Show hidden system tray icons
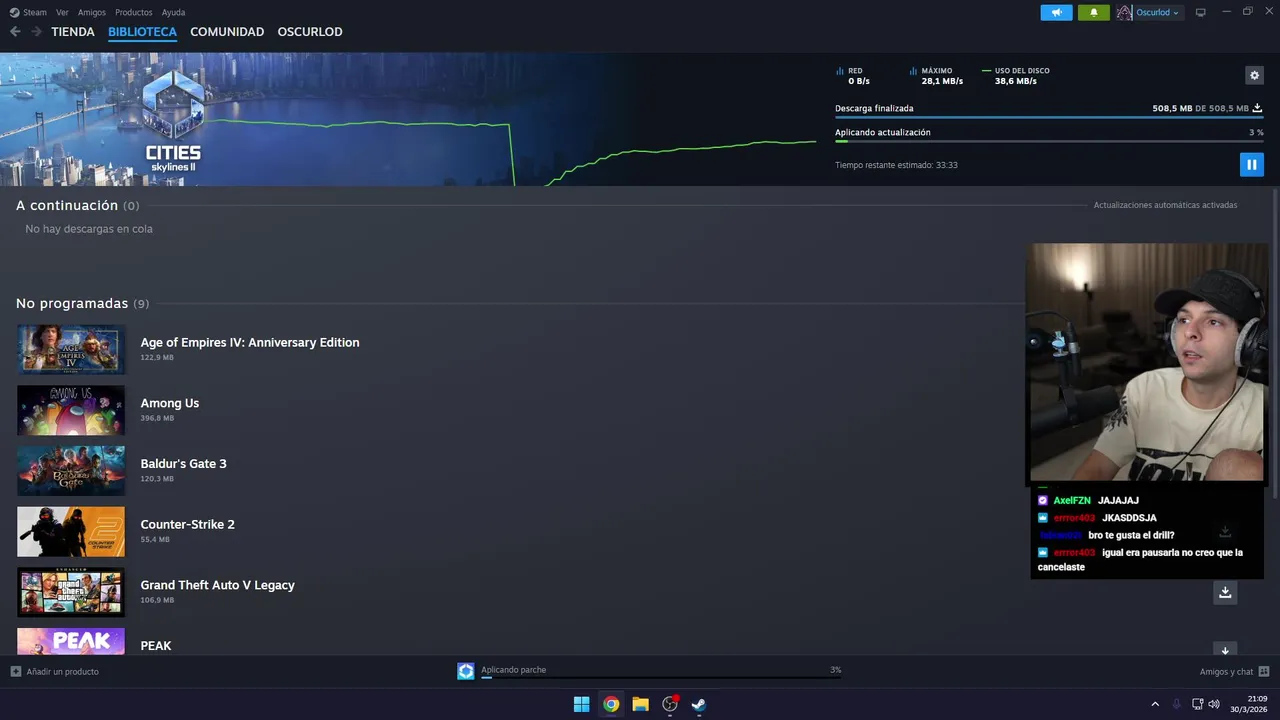The height and width of the screenshot is (720, 1280). (1155, 704)
